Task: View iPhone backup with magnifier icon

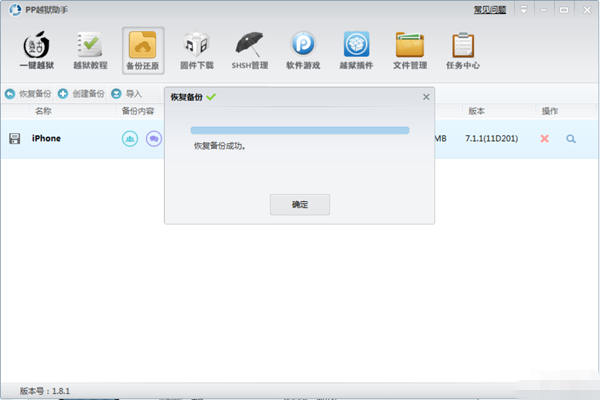Action: click(571, 139)
